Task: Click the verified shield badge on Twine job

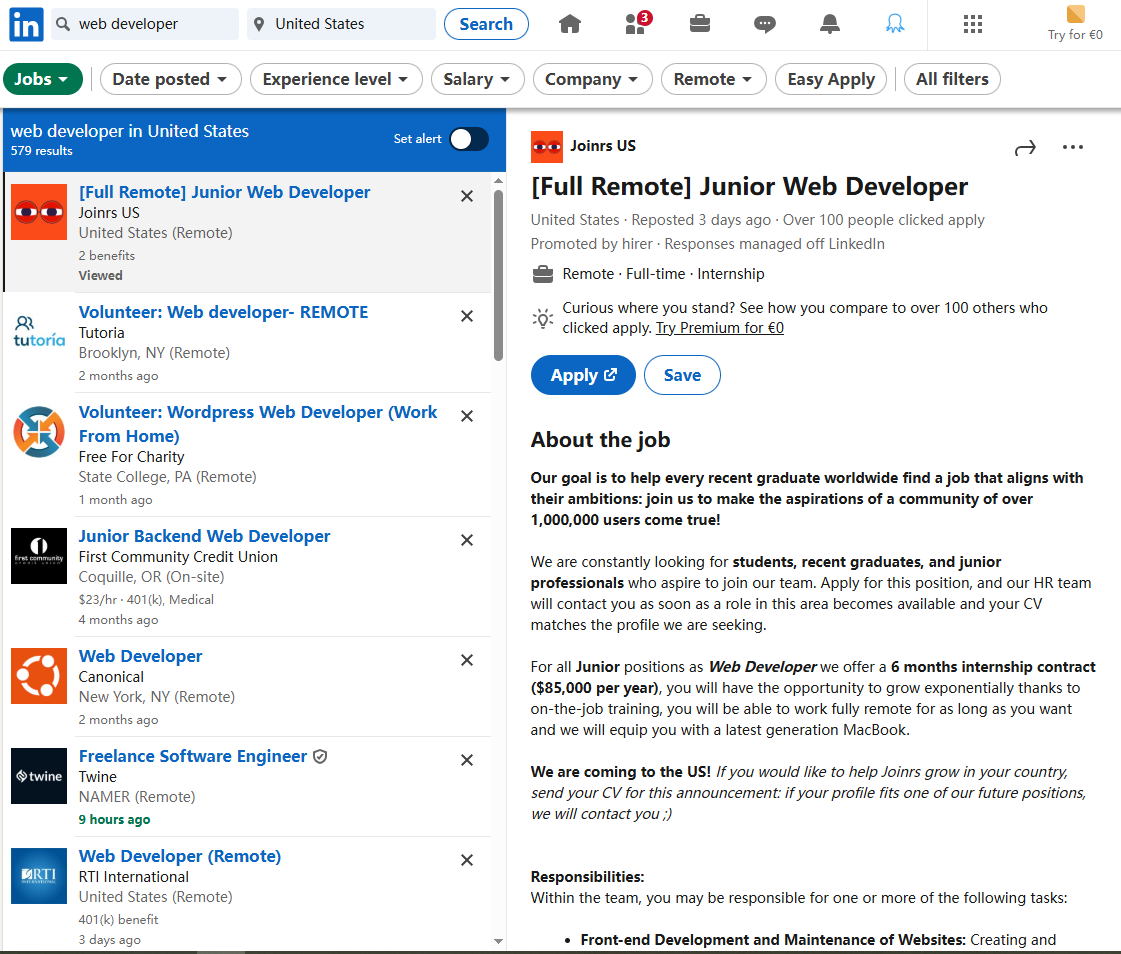Action: coord(320,757)
